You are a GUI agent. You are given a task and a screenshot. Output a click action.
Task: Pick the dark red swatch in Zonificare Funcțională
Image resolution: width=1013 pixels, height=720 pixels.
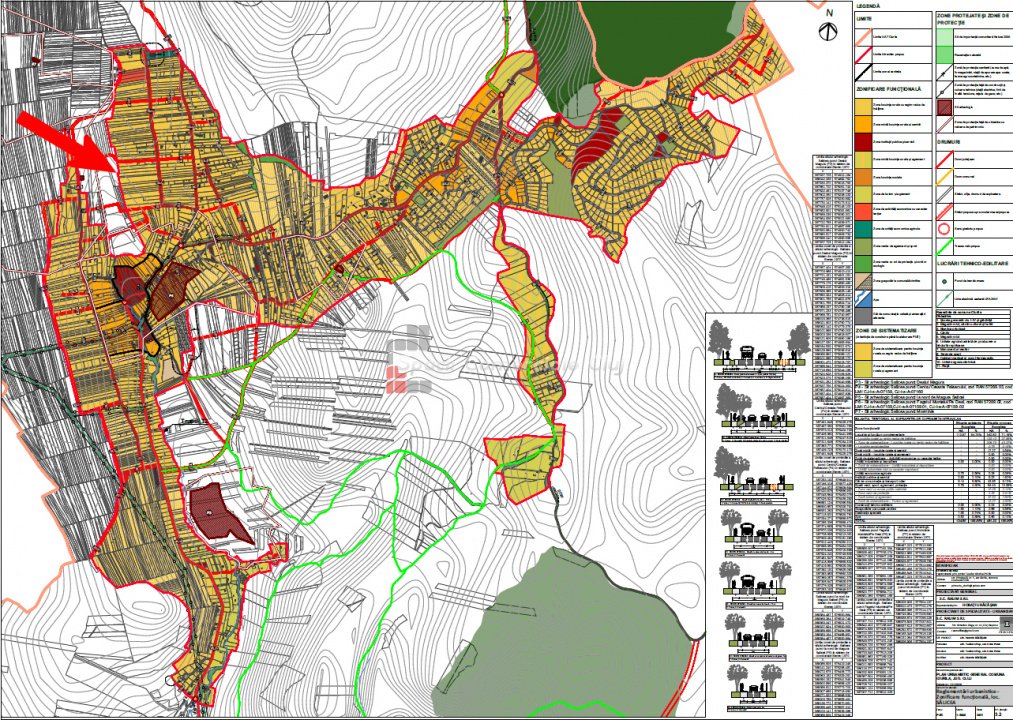tap(863, 141)
